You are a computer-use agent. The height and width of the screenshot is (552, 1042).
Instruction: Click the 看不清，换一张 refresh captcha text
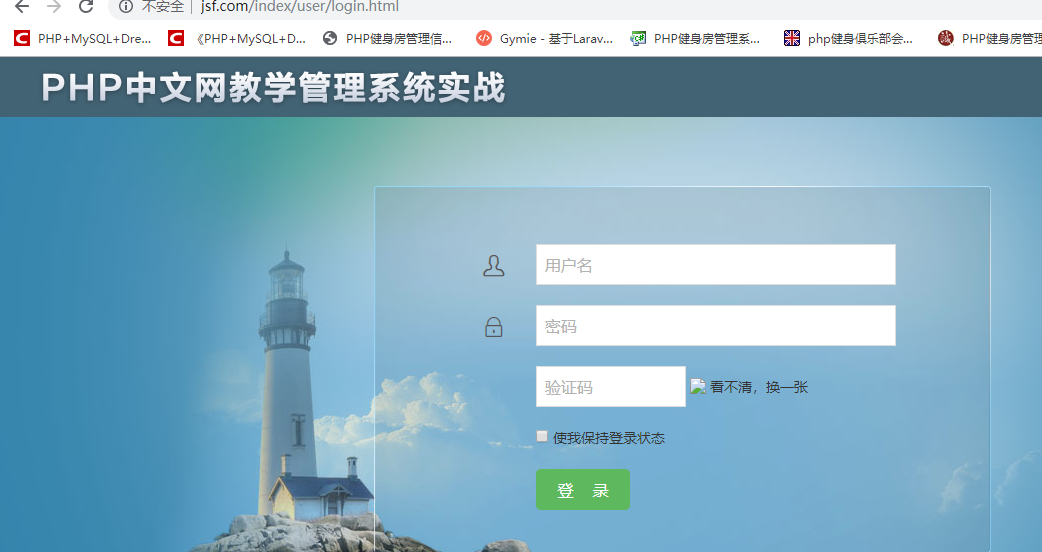[759, 387]
